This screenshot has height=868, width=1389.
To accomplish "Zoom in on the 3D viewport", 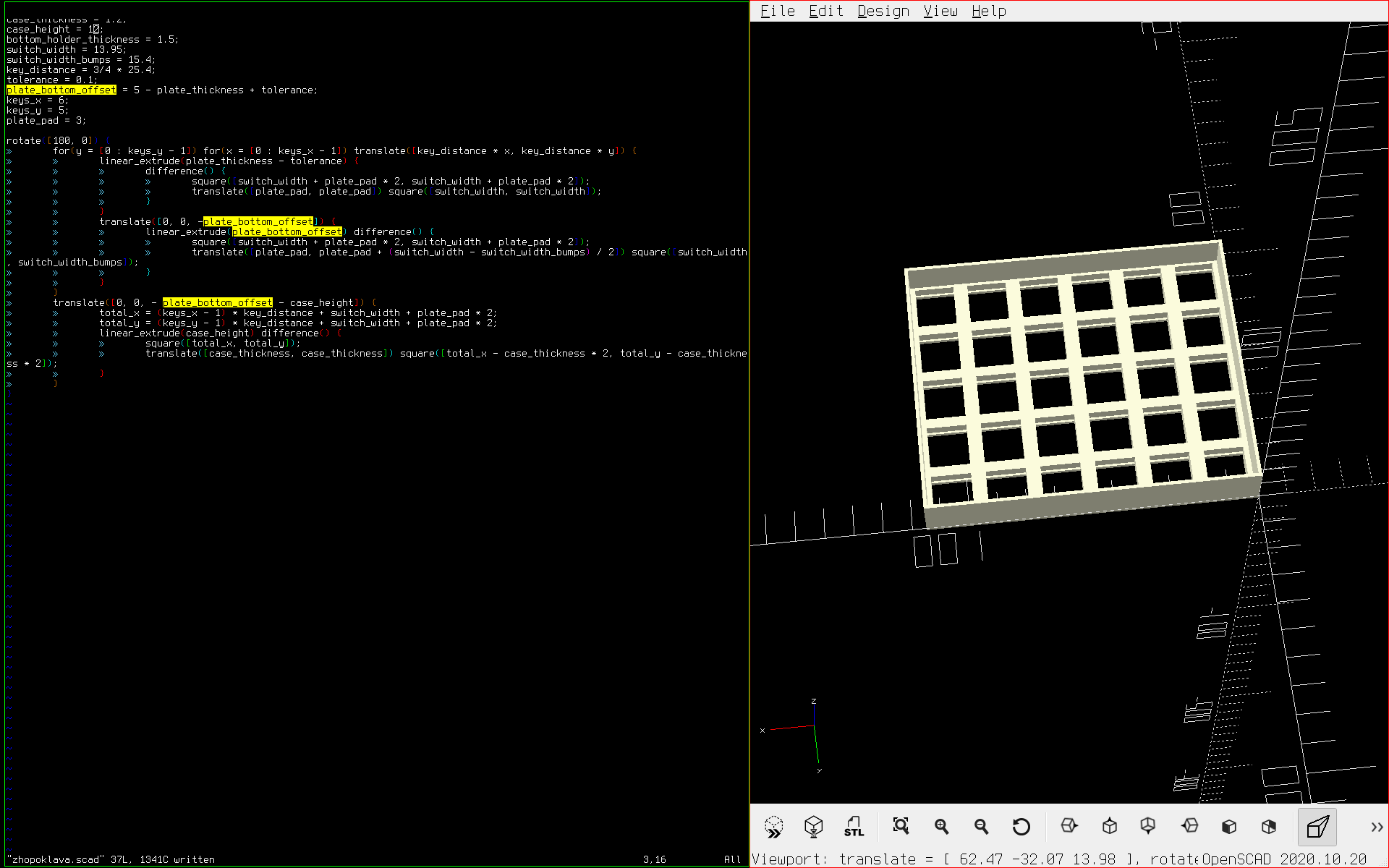I will 941,826.
